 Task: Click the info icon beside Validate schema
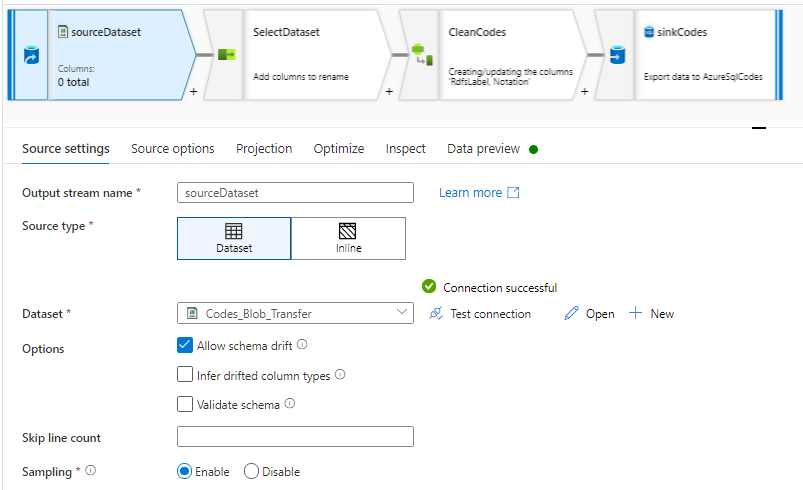290,405
